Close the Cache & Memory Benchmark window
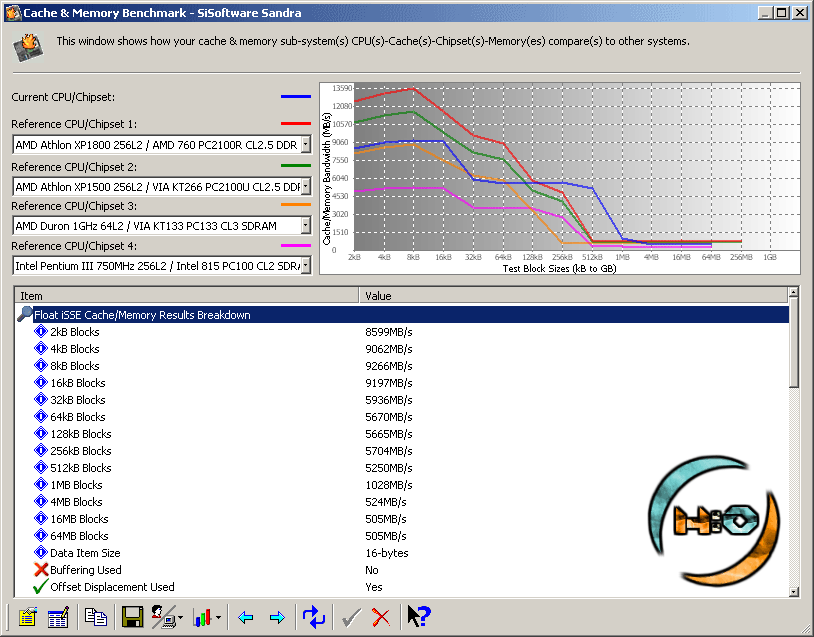Viewport: 814px width, 637px height. point(800,12)
